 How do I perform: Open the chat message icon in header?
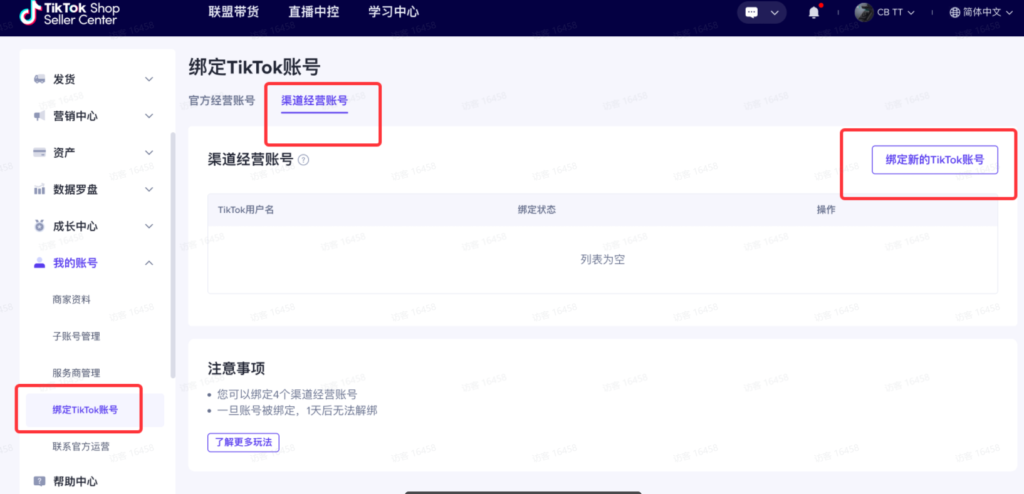752,12
